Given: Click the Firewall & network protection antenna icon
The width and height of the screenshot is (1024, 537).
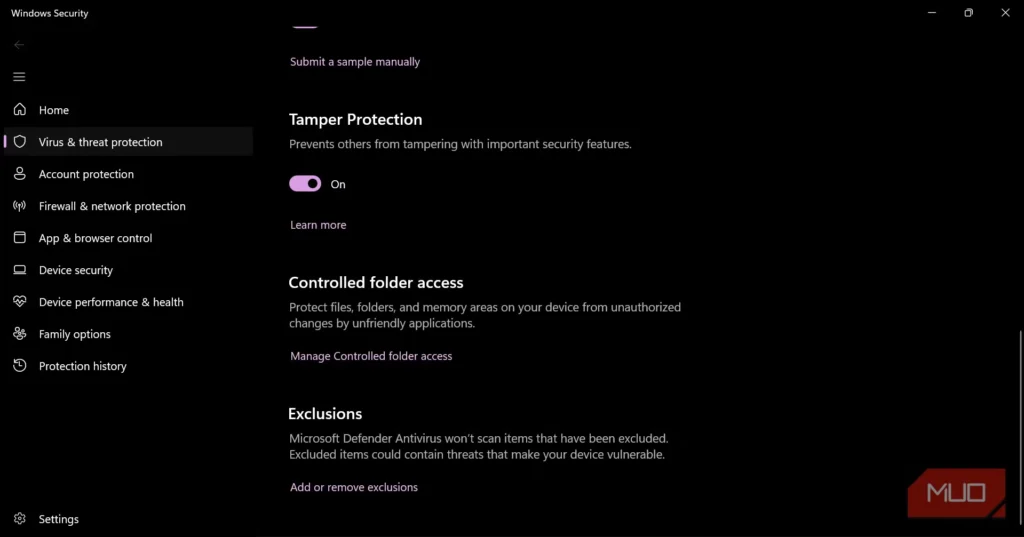Looking at the screenshot, I should [19, 206].
